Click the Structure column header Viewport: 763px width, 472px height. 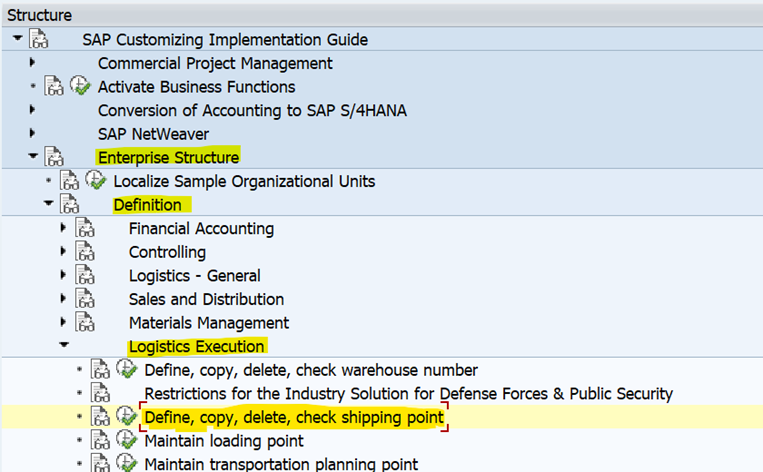click(x=39, y=15)
